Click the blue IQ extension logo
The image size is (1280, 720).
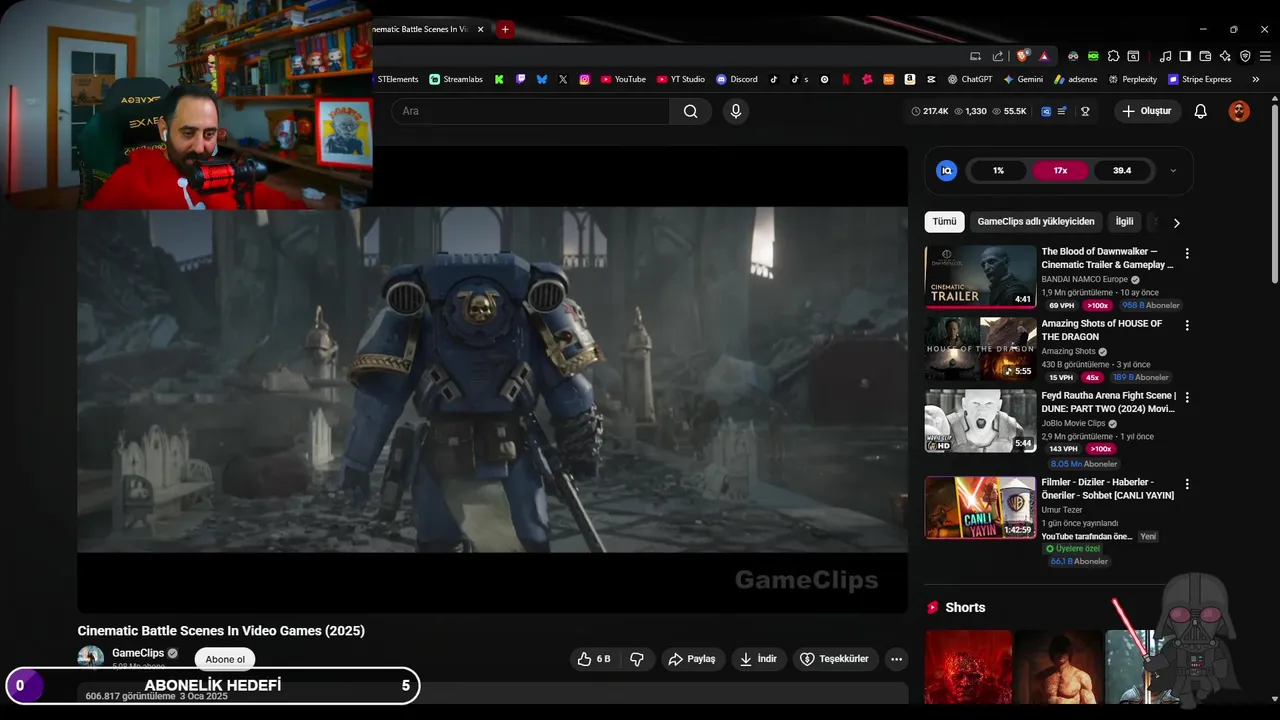click(x=946, y=171)
